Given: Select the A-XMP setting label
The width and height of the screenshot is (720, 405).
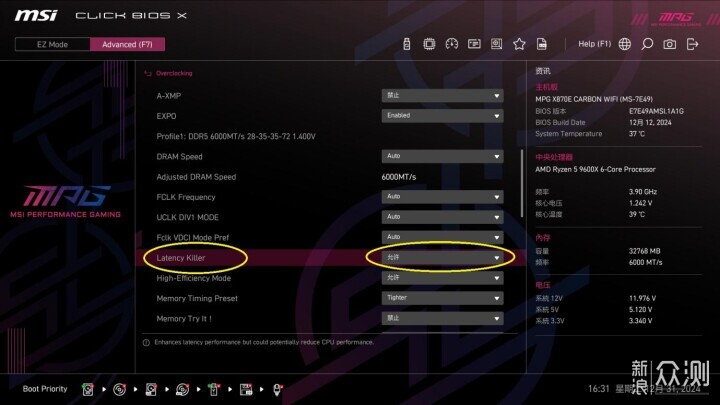Looking at the screenshot, I should pos(169,96).
